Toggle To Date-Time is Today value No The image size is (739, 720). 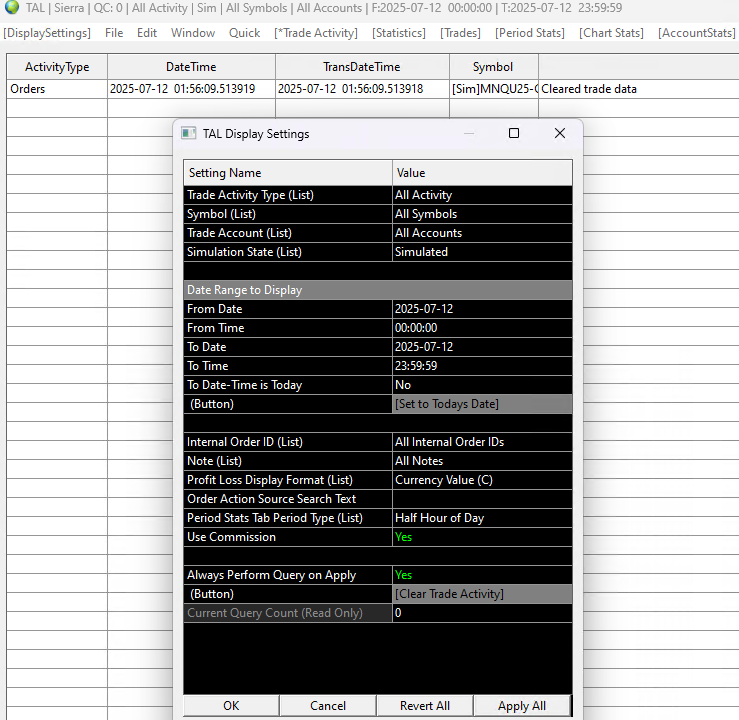(482, 385)
